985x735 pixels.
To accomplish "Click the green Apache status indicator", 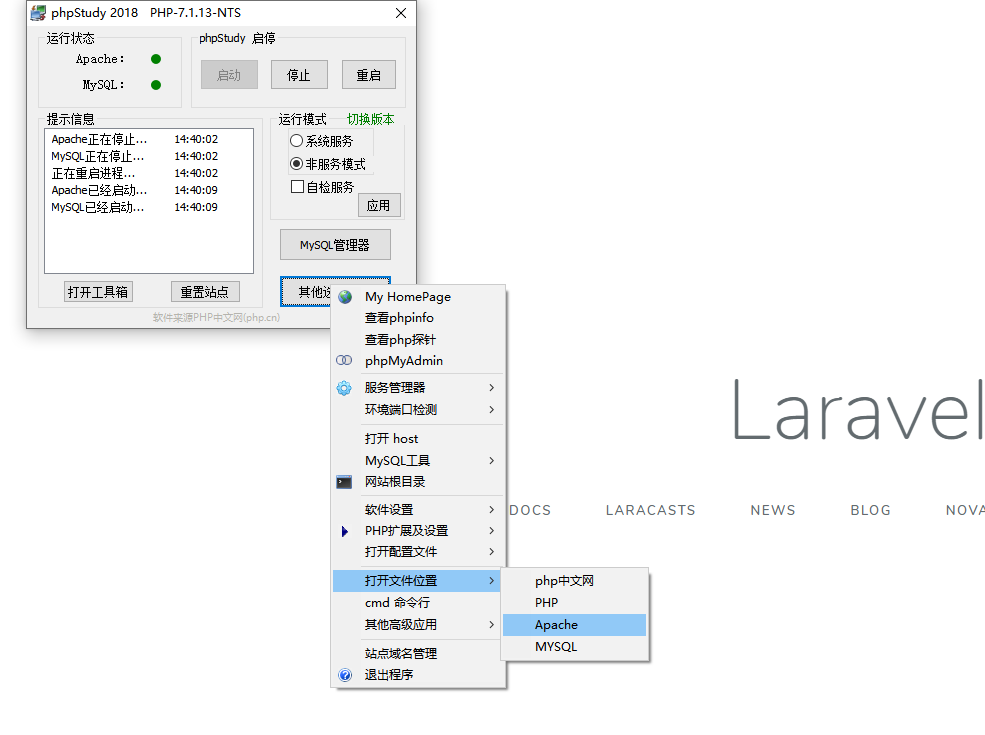I will [x=156, y=59].
